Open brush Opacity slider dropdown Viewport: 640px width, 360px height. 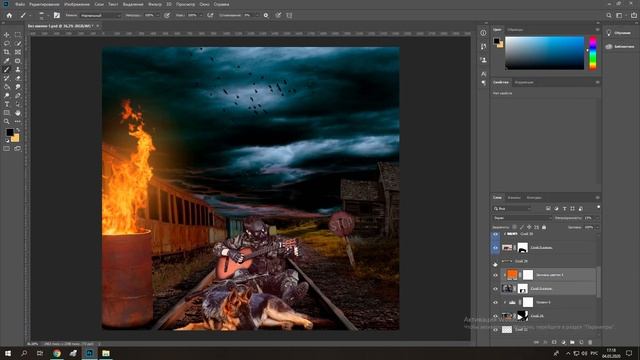click(x=158, y=15)
